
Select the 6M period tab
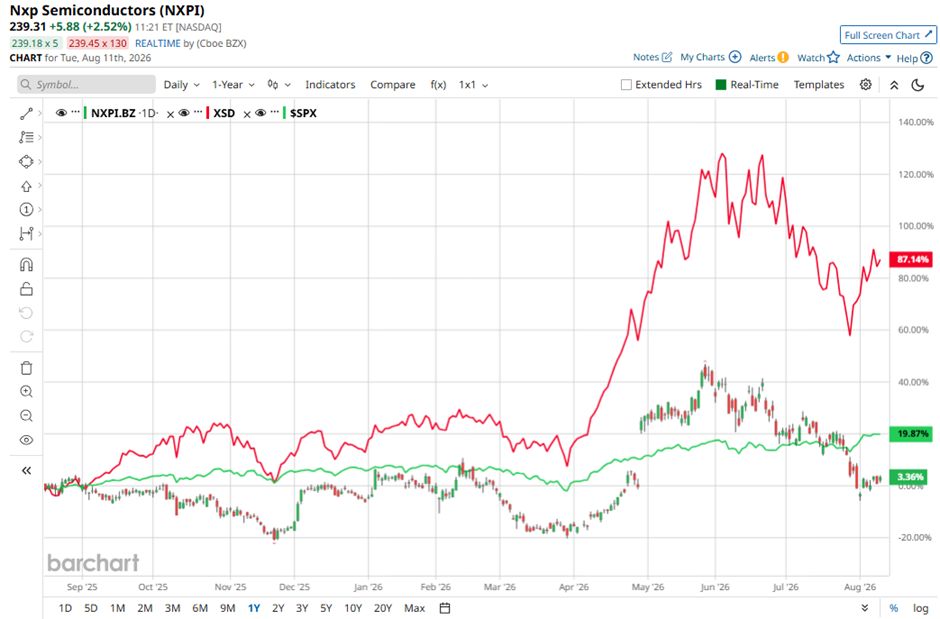click(x=200, y=608)
